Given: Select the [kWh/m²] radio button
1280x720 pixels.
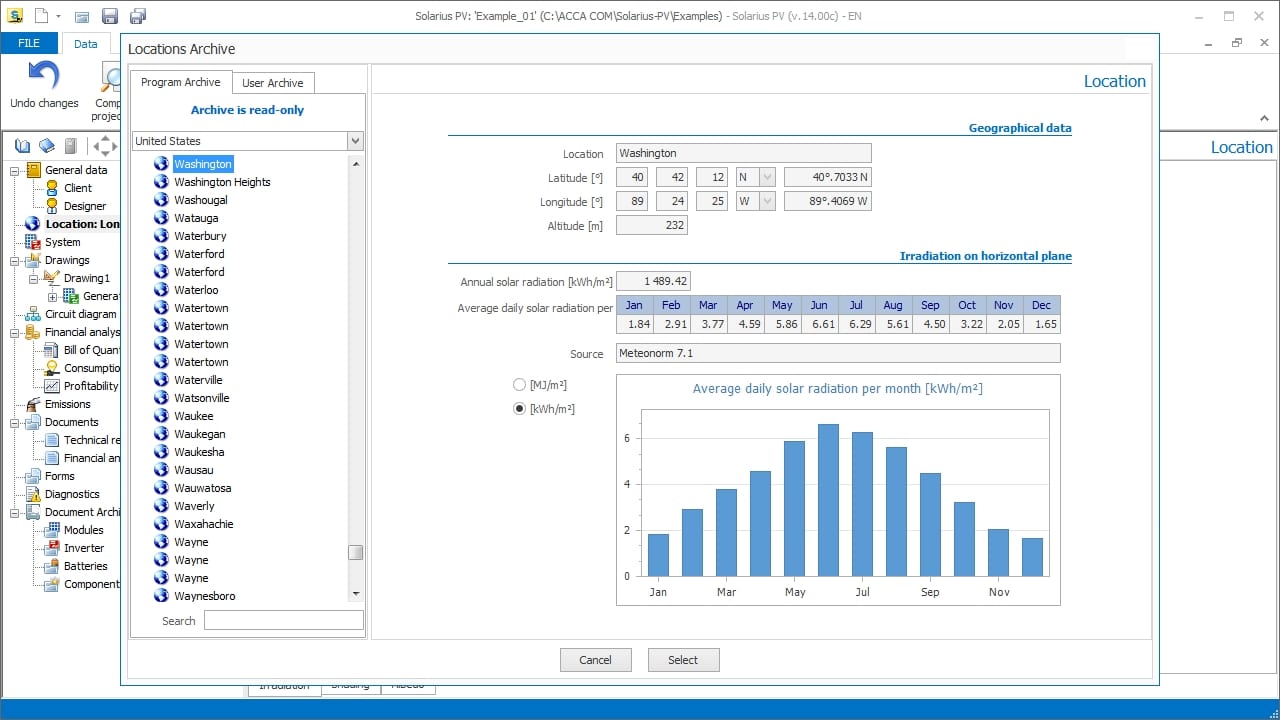Looking at the screenshot, I should point(519,408).
